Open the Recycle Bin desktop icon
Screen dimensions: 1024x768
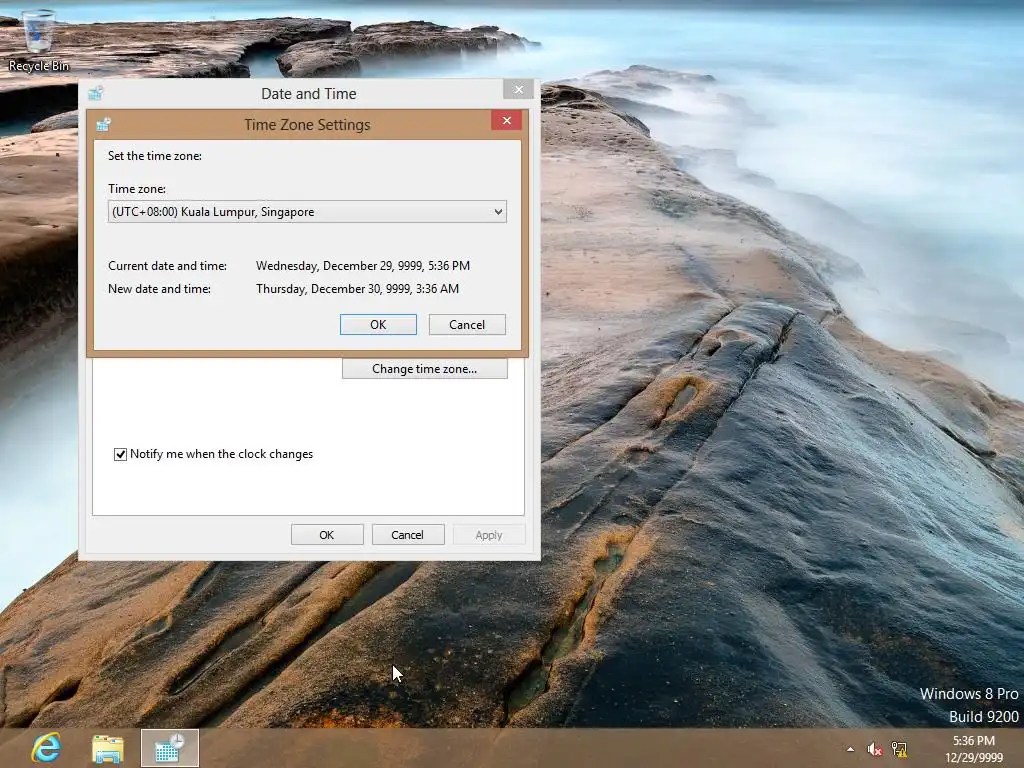click(38, 40)
